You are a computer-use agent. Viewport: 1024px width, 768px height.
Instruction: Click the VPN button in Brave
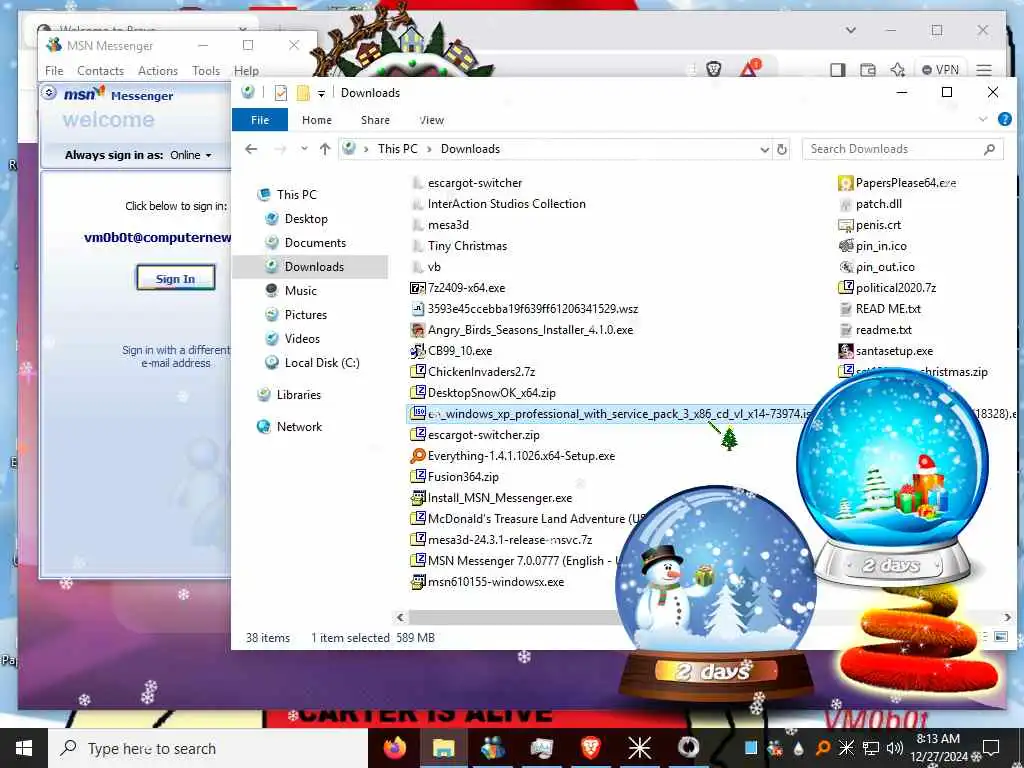click(940, 69)
